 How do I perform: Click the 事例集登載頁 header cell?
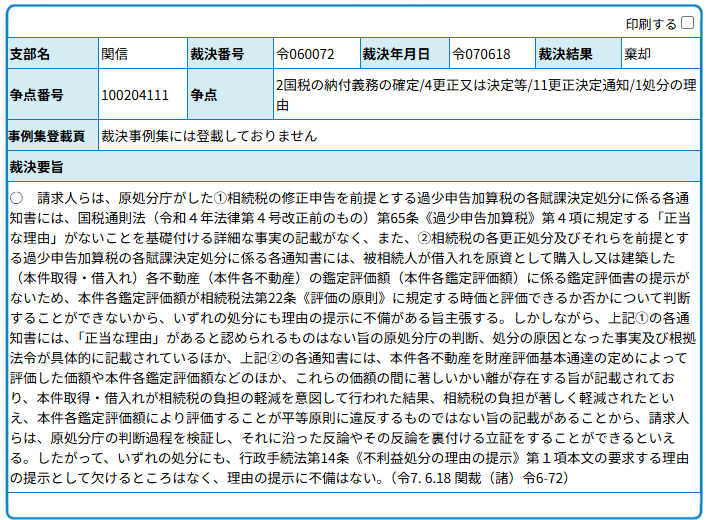(51, 135)
